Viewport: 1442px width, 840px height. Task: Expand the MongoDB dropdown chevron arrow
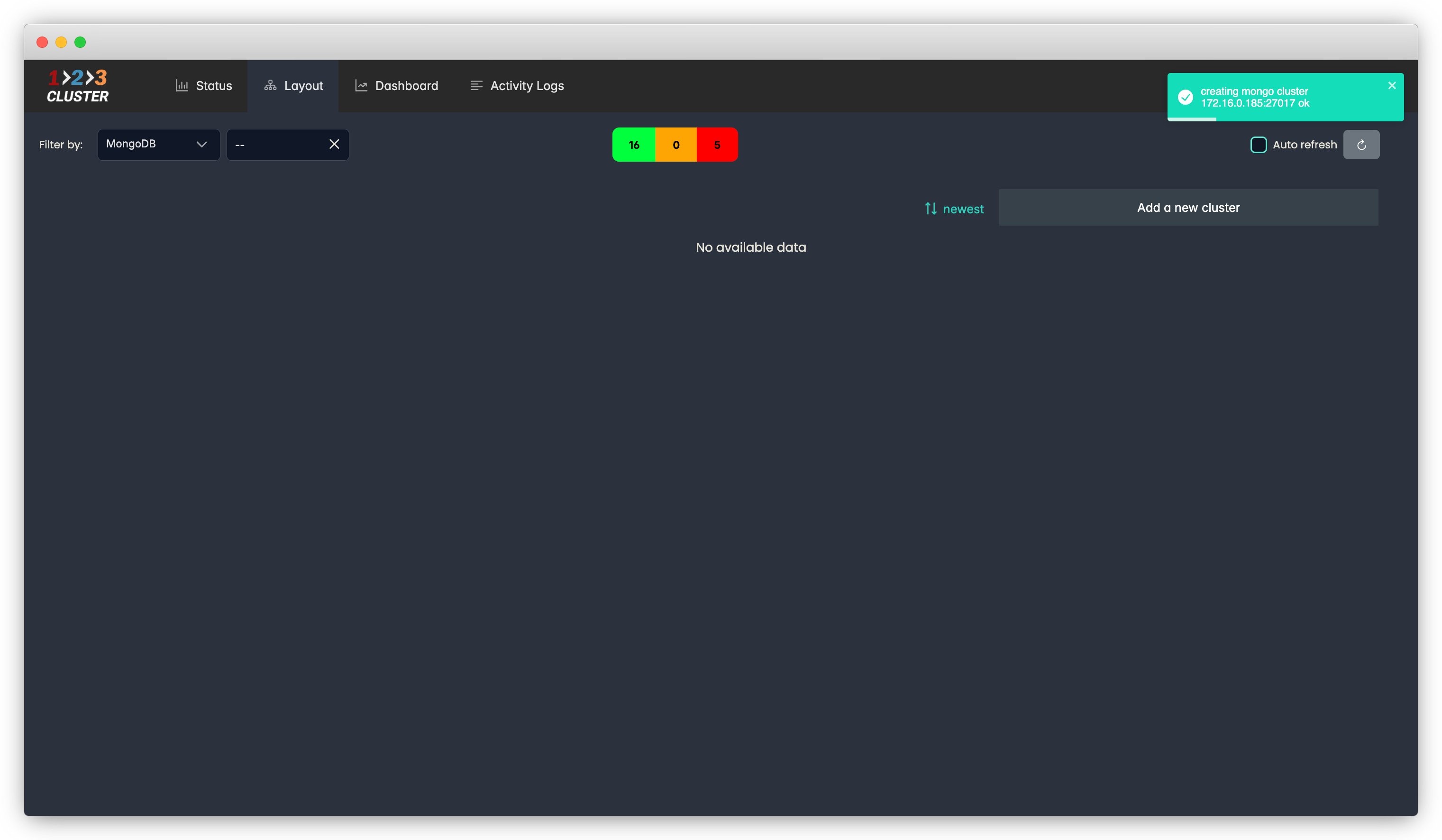201,144
